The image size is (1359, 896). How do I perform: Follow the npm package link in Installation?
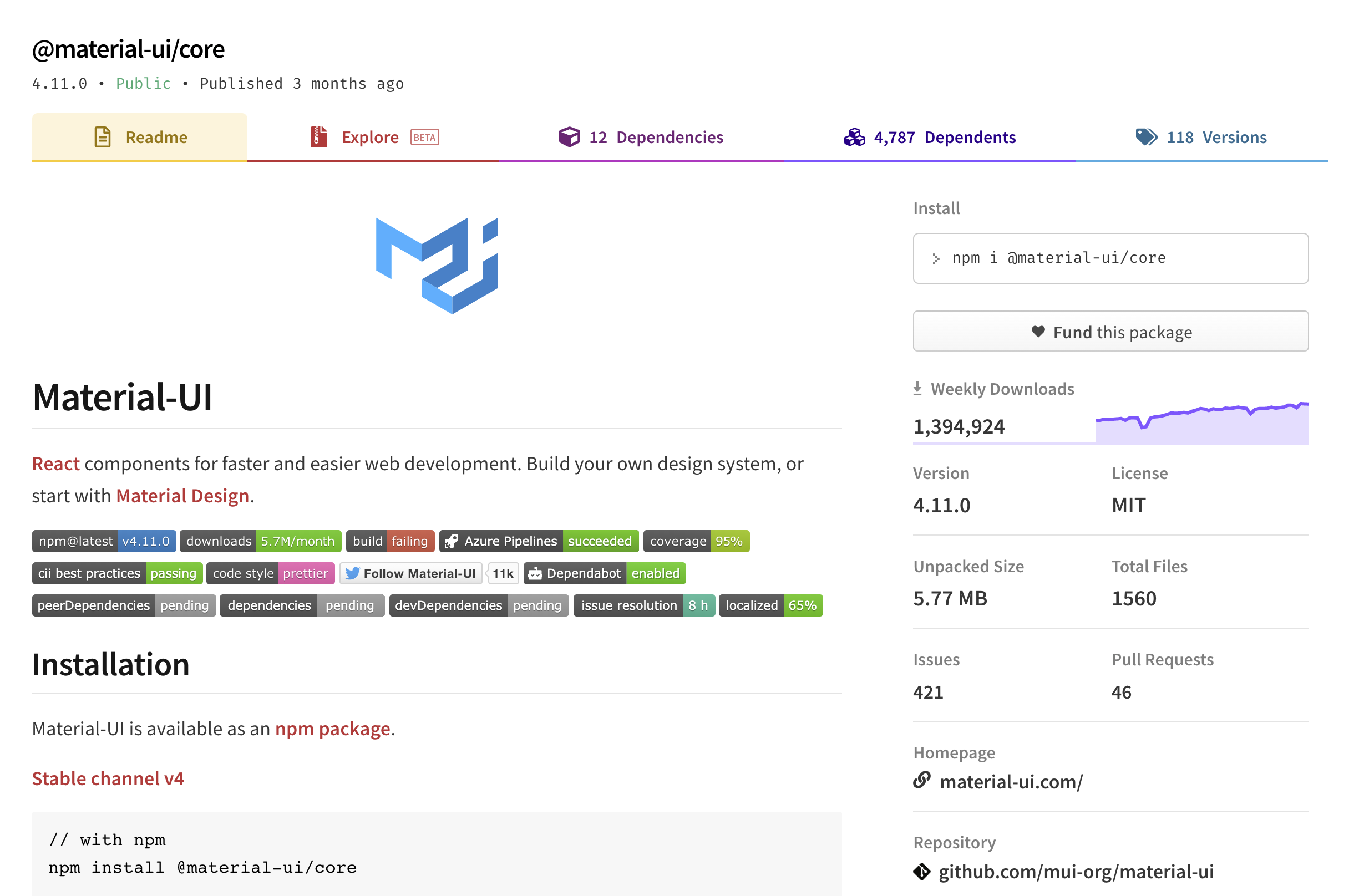point(332,729)
